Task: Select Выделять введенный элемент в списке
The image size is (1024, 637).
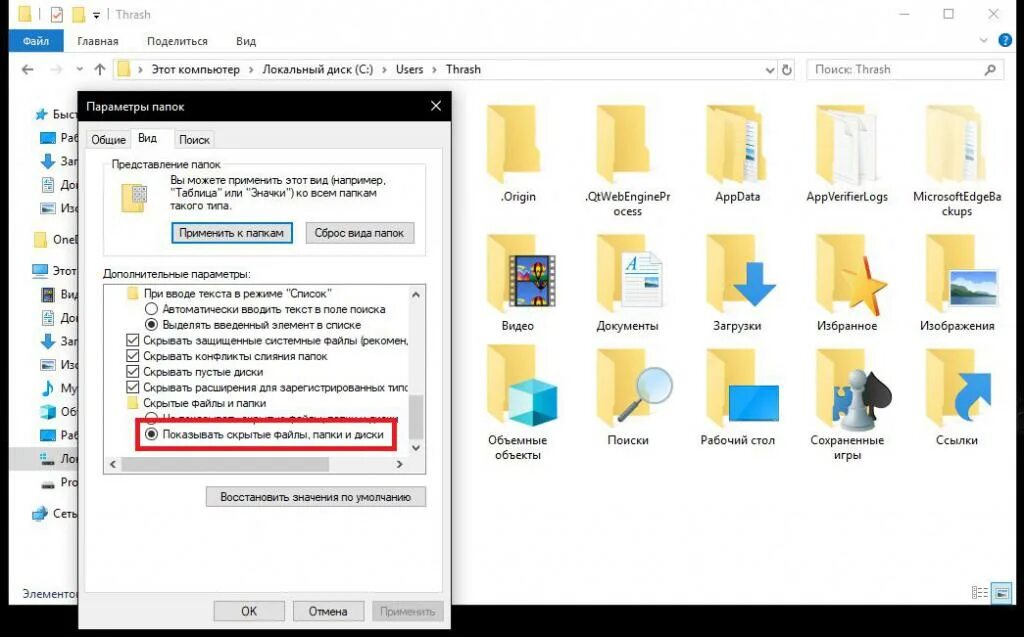Action: point(152,324)
